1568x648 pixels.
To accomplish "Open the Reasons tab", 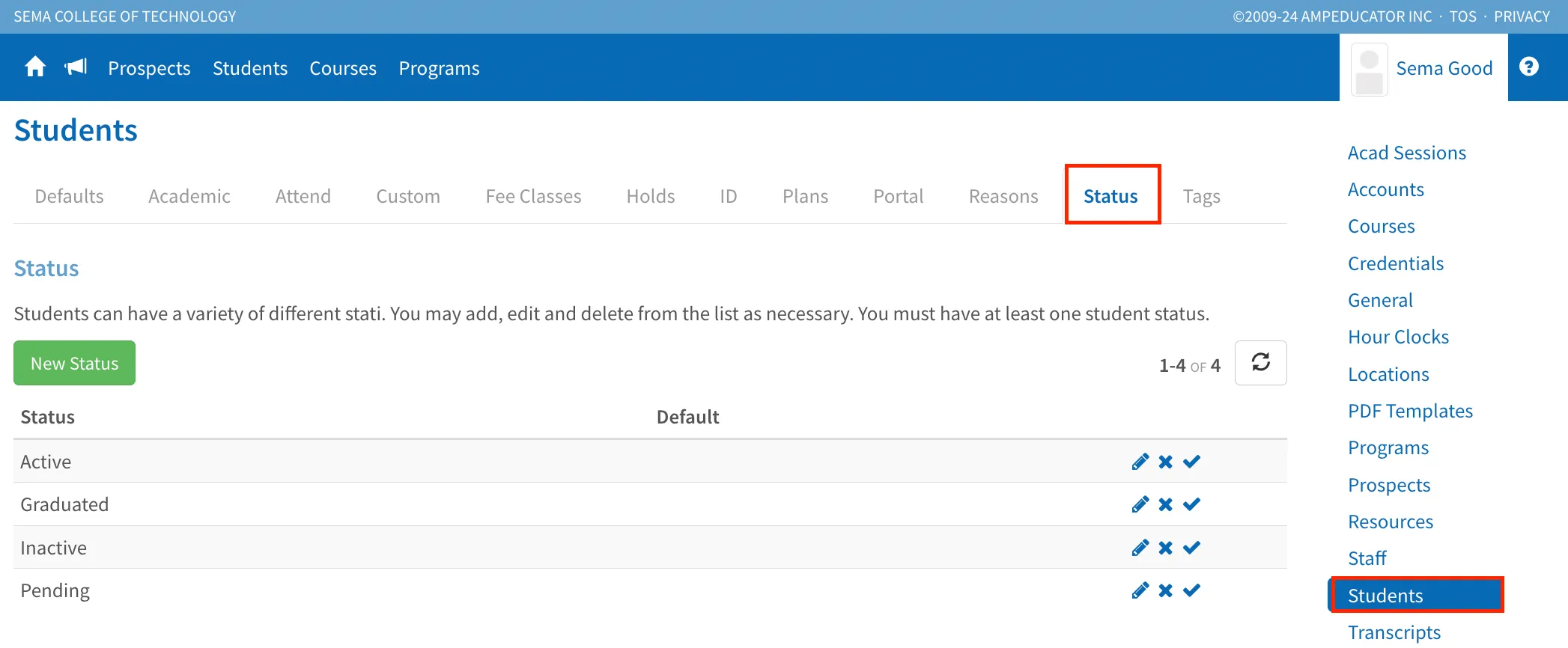I will click(1003, 196).
